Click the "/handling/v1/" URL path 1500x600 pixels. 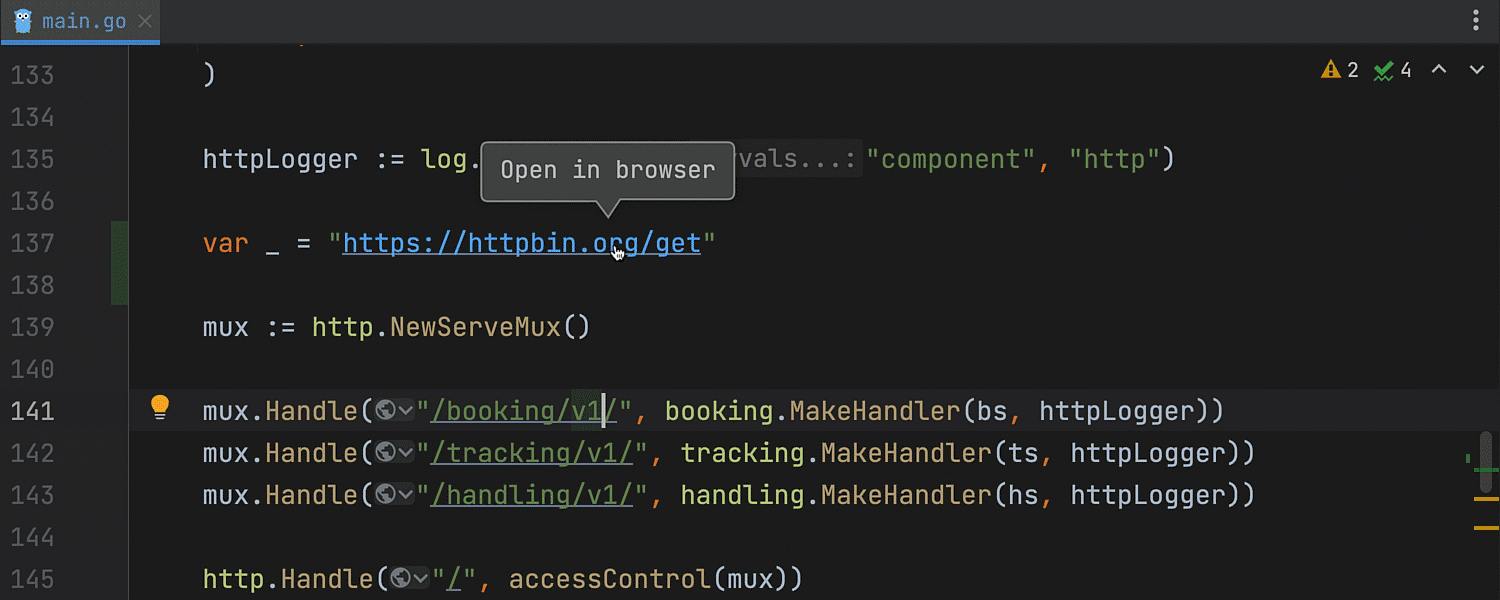click(531, 495)
